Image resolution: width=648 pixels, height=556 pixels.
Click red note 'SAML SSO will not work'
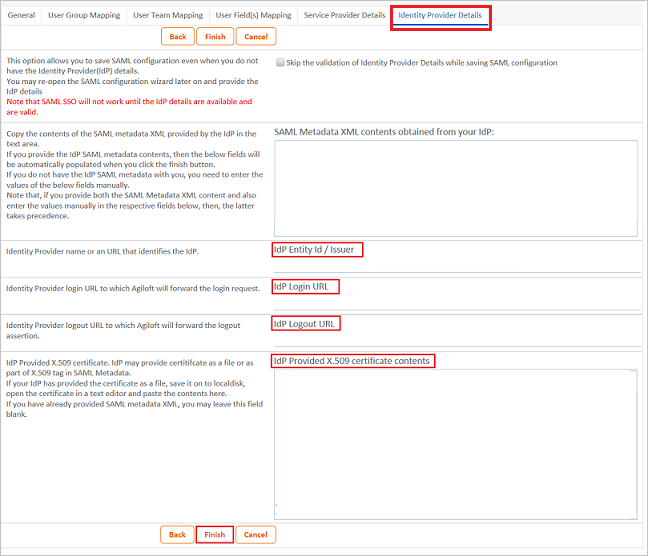pyautogui.click(x=129, y=107)
